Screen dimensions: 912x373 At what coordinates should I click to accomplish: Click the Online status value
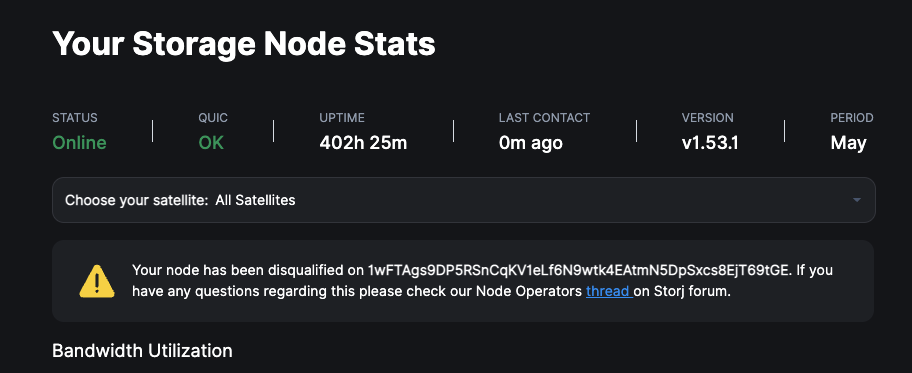click(x=80, y=143)
